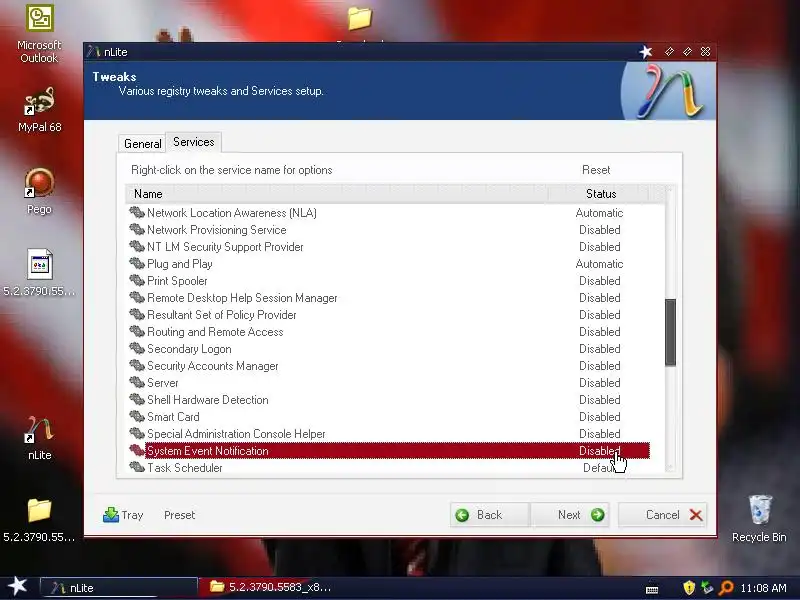Open the Preset menu
The height and width of the screenshot is (600, 800).
click(180, 515)
